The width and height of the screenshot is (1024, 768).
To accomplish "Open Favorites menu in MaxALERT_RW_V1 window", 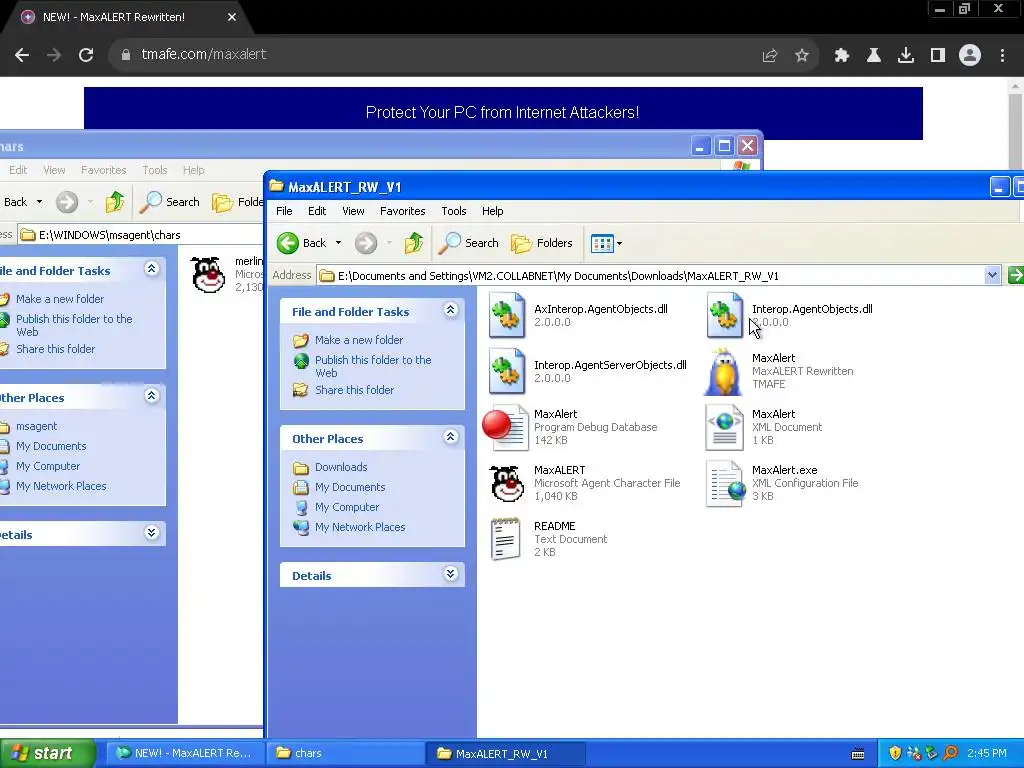I will click(x=402, y=211).
